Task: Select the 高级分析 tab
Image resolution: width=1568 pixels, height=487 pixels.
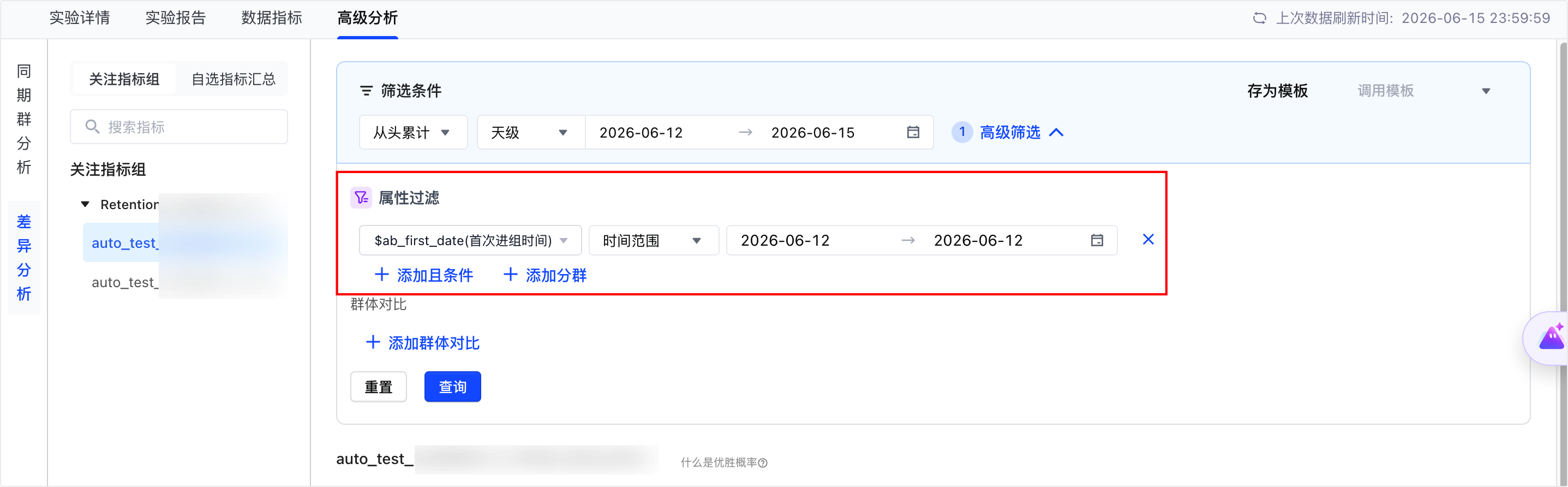Action: 368,18
